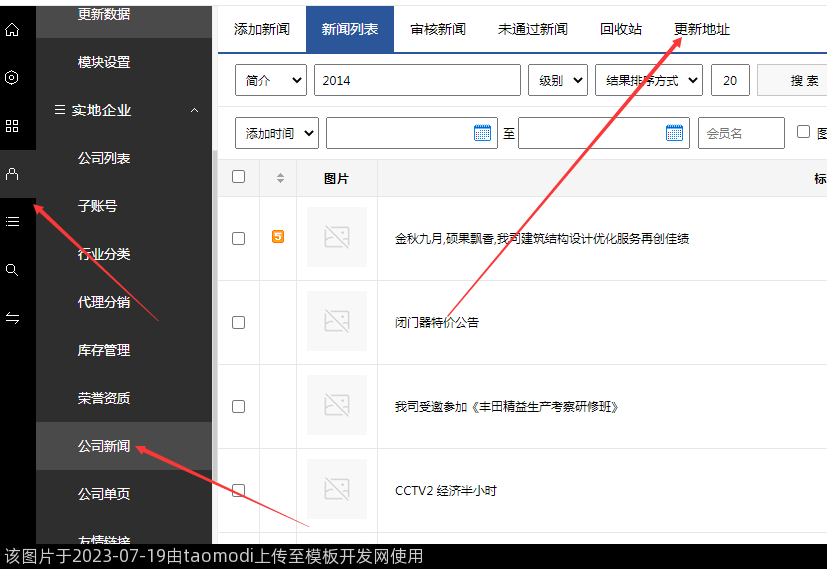Select the grid modules icon in rail
The height and width of the screenshot is (569, 827).
[12, 125]
